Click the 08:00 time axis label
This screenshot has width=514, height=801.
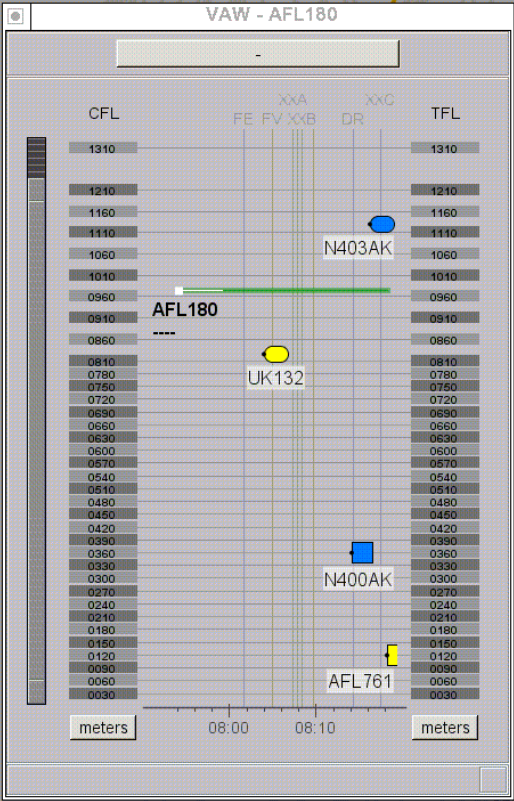(x=228, y=727)
